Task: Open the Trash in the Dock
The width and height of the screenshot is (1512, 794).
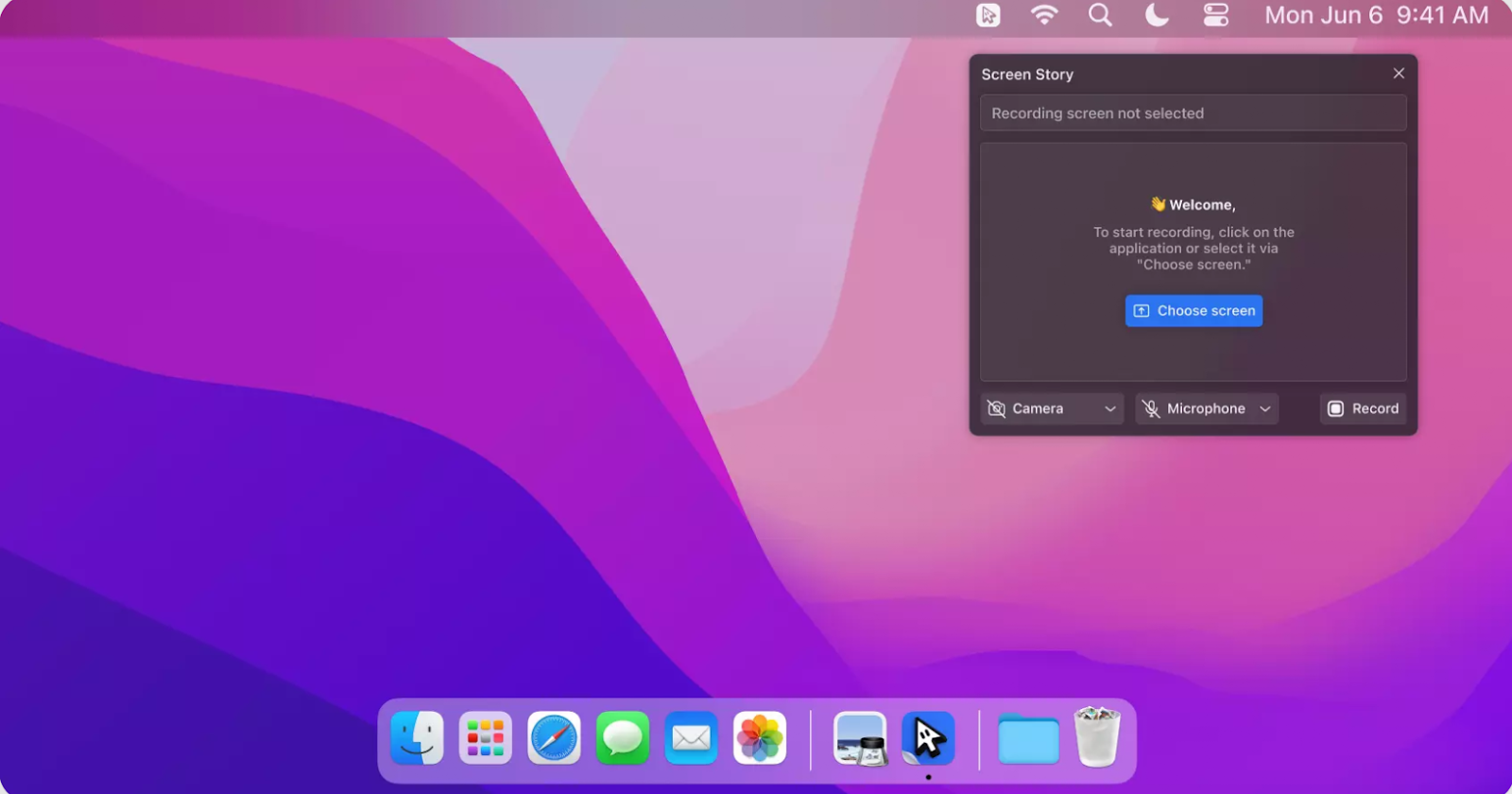Action: coord(1097,737)
